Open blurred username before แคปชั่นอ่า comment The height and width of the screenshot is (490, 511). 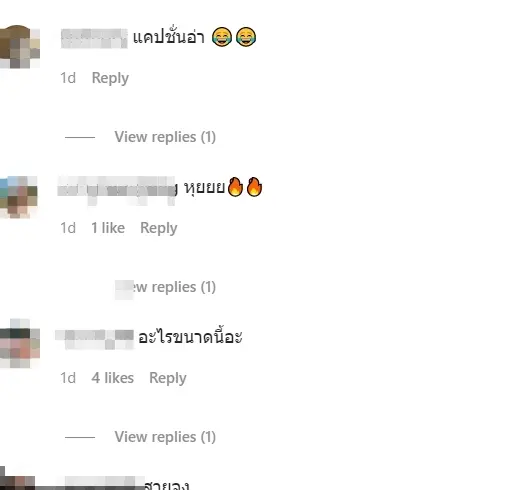click(x=94, y=38)
